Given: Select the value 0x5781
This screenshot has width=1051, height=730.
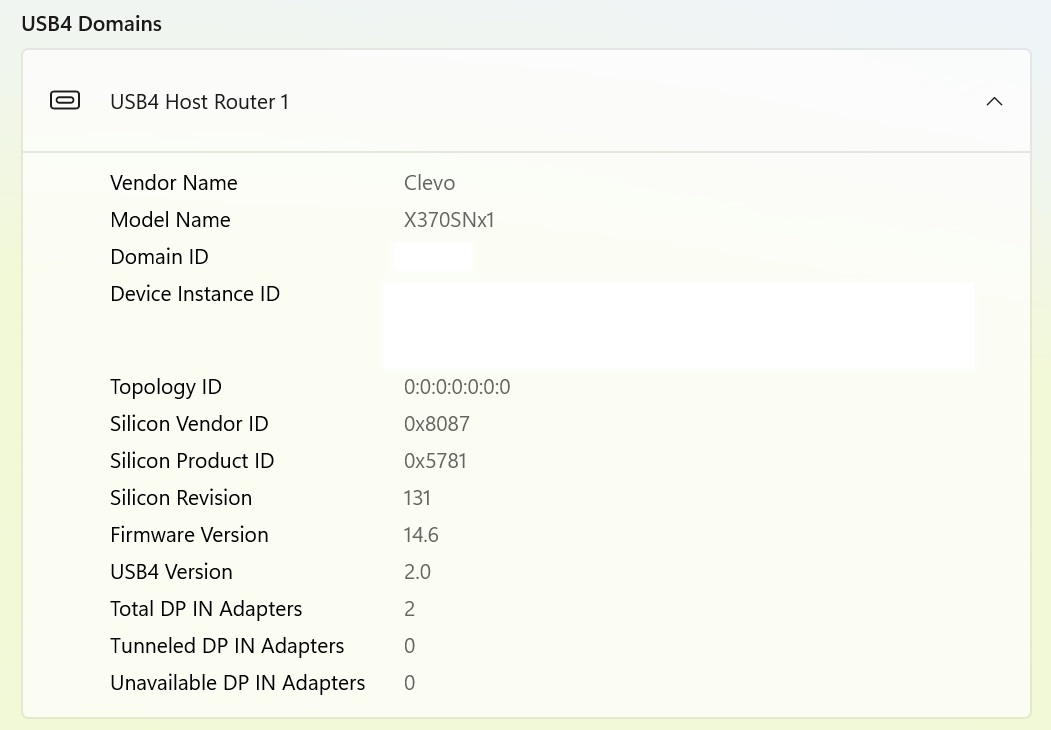Looking at the screenshot, I should click(x=435, y=461).
